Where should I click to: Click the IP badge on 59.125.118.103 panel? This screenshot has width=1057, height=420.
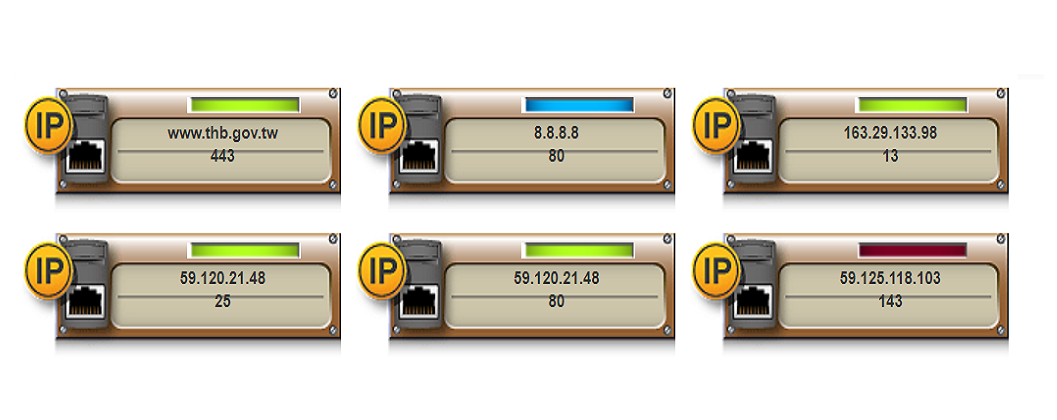[717, 271]
